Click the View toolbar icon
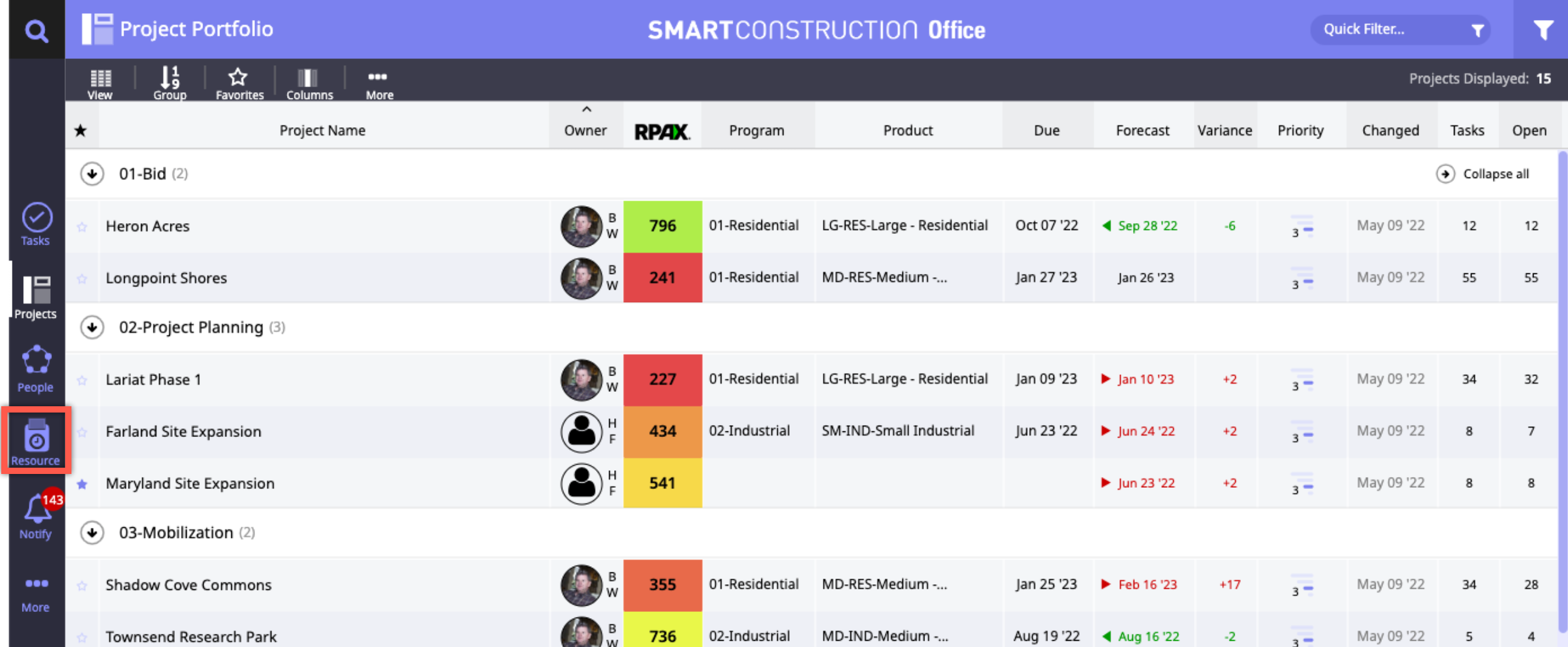The image size is (1568, 647). pos(100,84)
